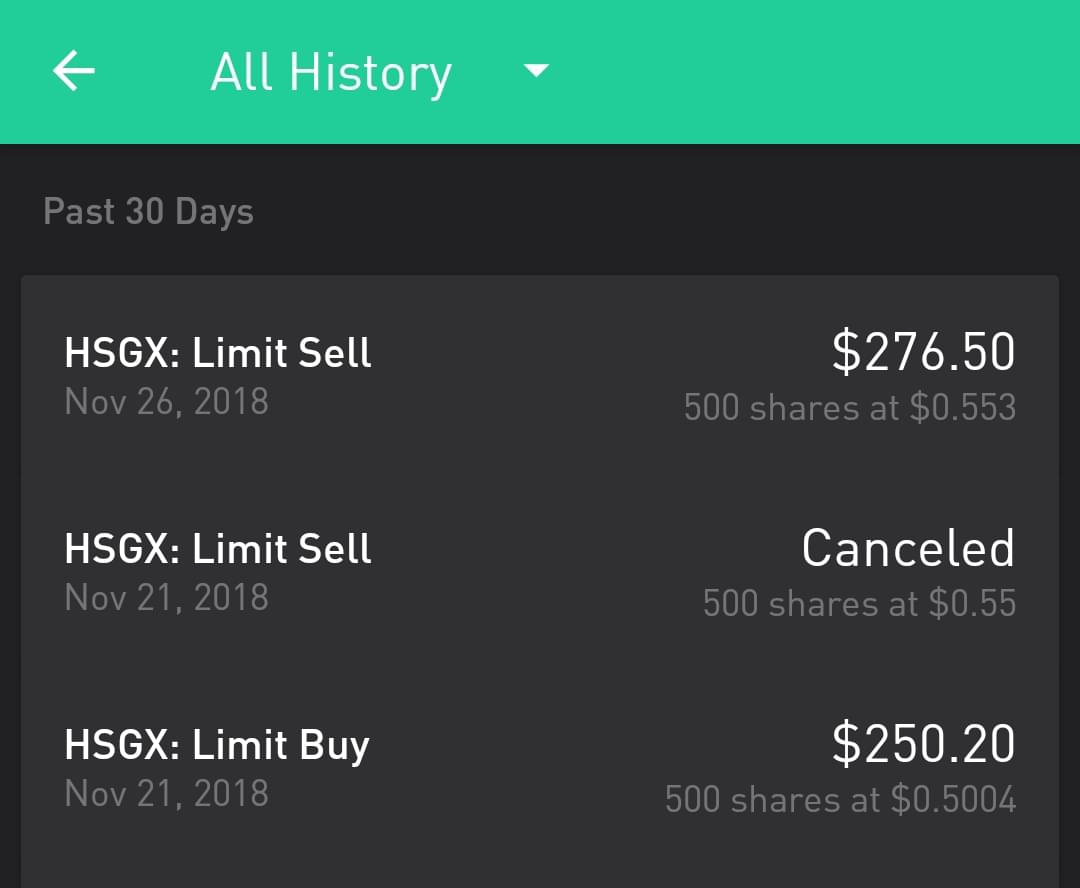Click the canceled sell order's Nov 21 date

pyautogui.click(x=167, y=598)
